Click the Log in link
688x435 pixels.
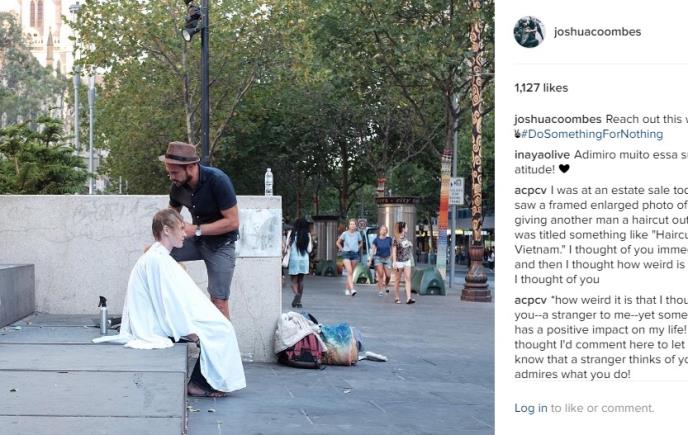coord(531,408)
